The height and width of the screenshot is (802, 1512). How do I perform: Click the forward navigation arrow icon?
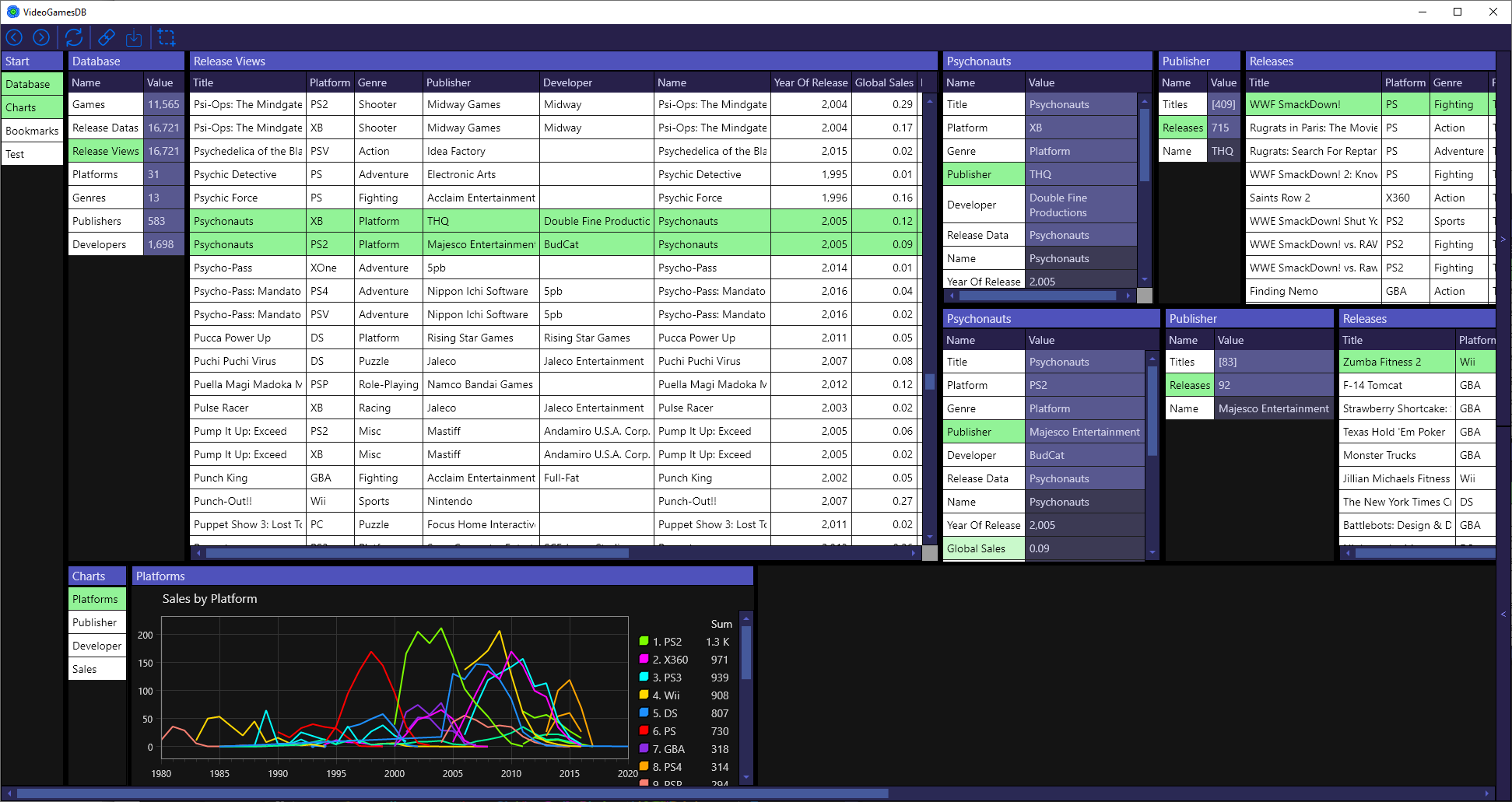coord(41,37)
